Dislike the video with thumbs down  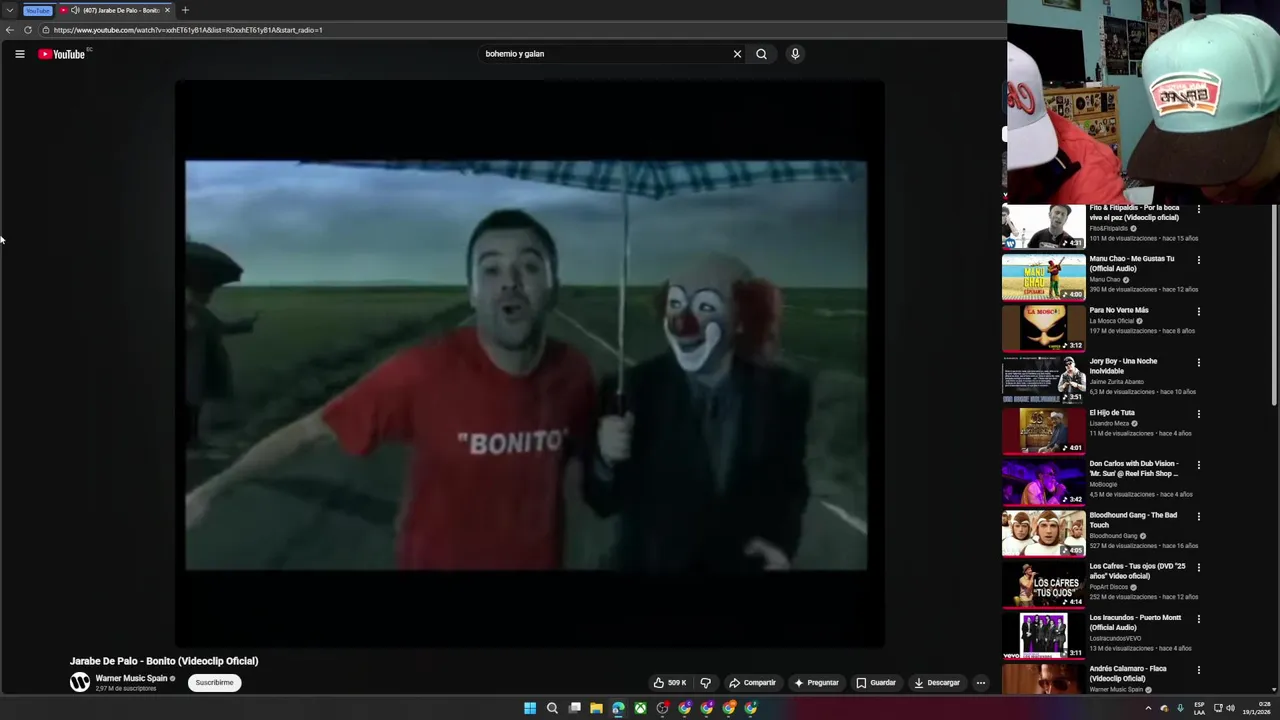[x=706, y=683]
